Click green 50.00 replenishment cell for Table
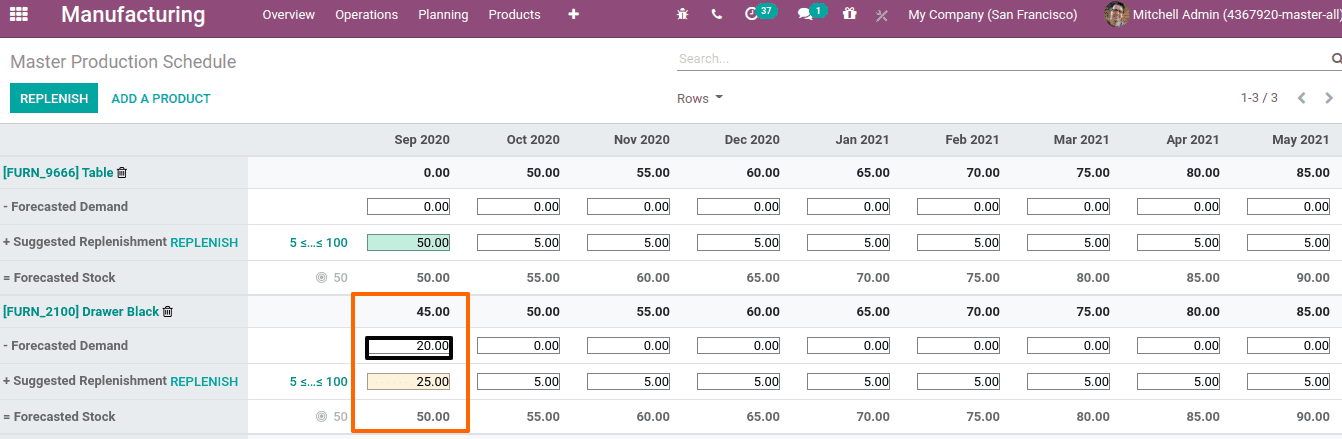The image size is (1342, 439). (408, 242)
